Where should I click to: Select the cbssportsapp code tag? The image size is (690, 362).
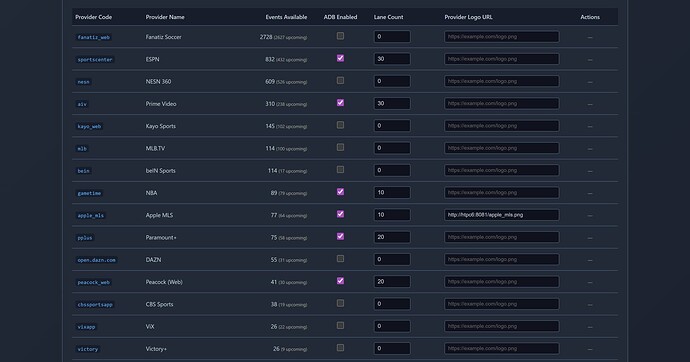pos(95,304)
